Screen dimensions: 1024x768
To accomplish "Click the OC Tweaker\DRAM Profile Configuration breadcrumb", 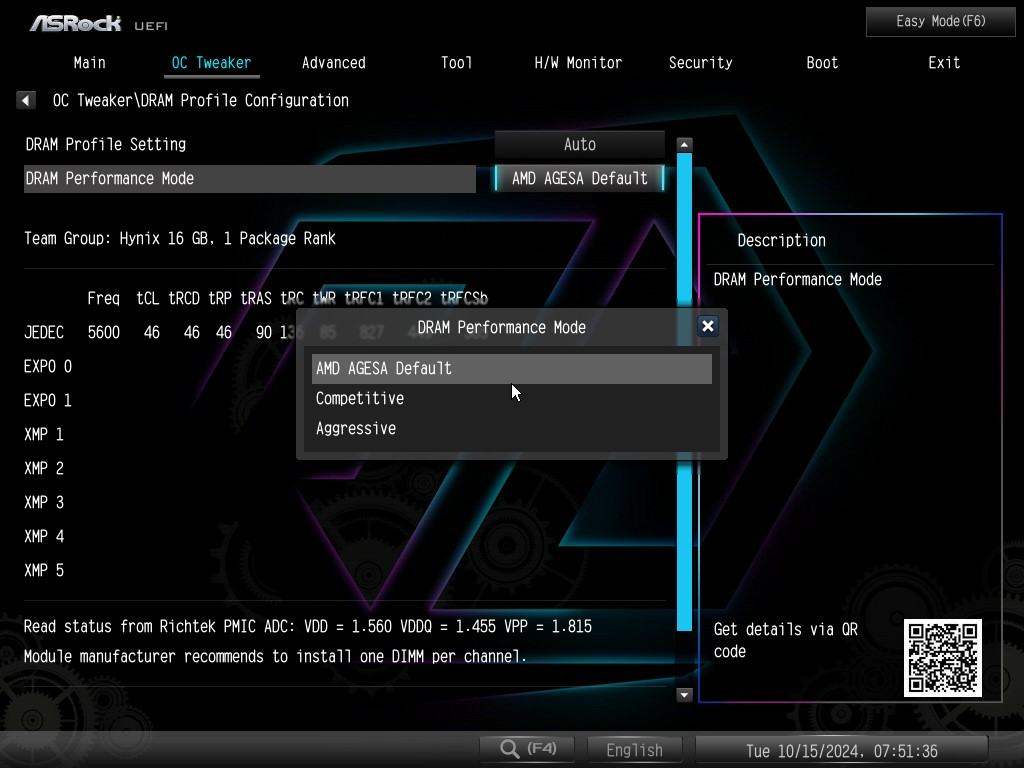I will [x=200, y=101].
